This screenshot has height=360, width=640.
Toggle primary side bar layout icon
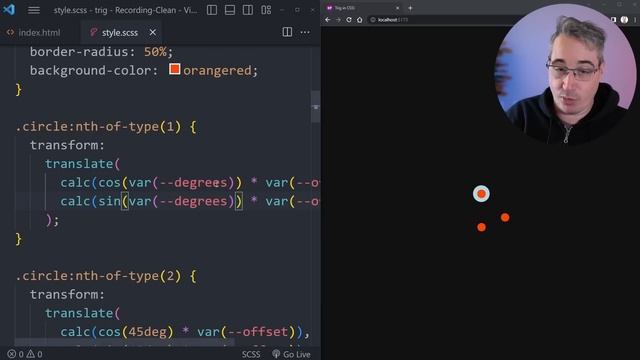[212, 10]
